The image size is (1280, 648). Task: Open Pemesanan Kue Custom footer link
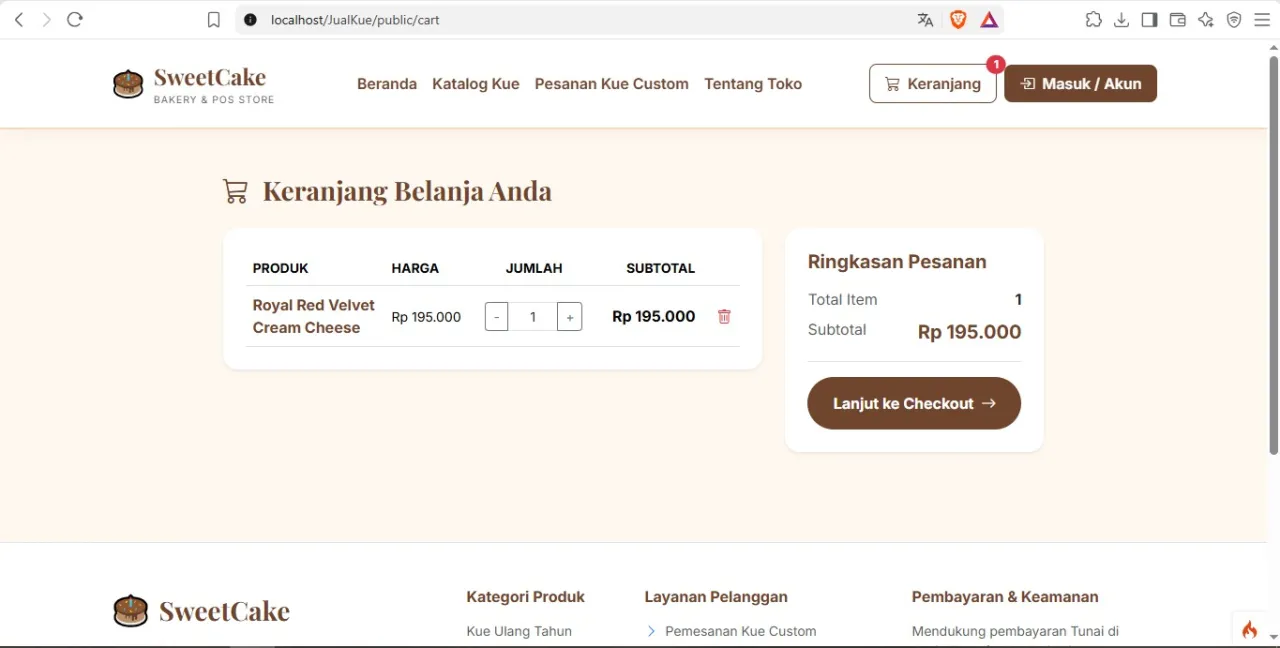pyautogui.click(x=741, y=631)
